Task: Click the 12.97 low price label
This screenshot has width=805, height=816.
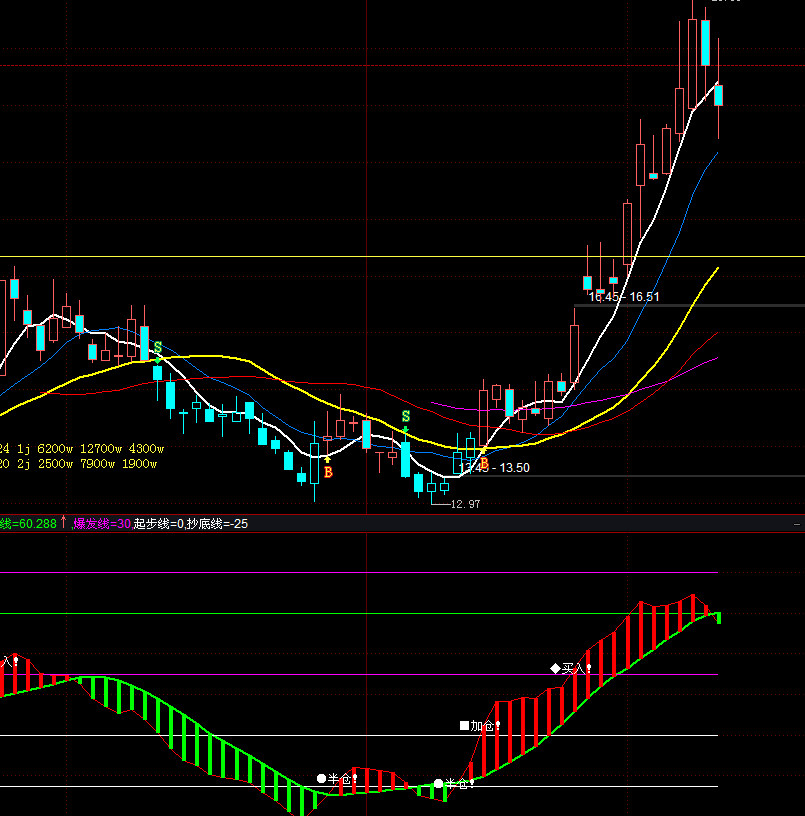Action: pos(465,504)
